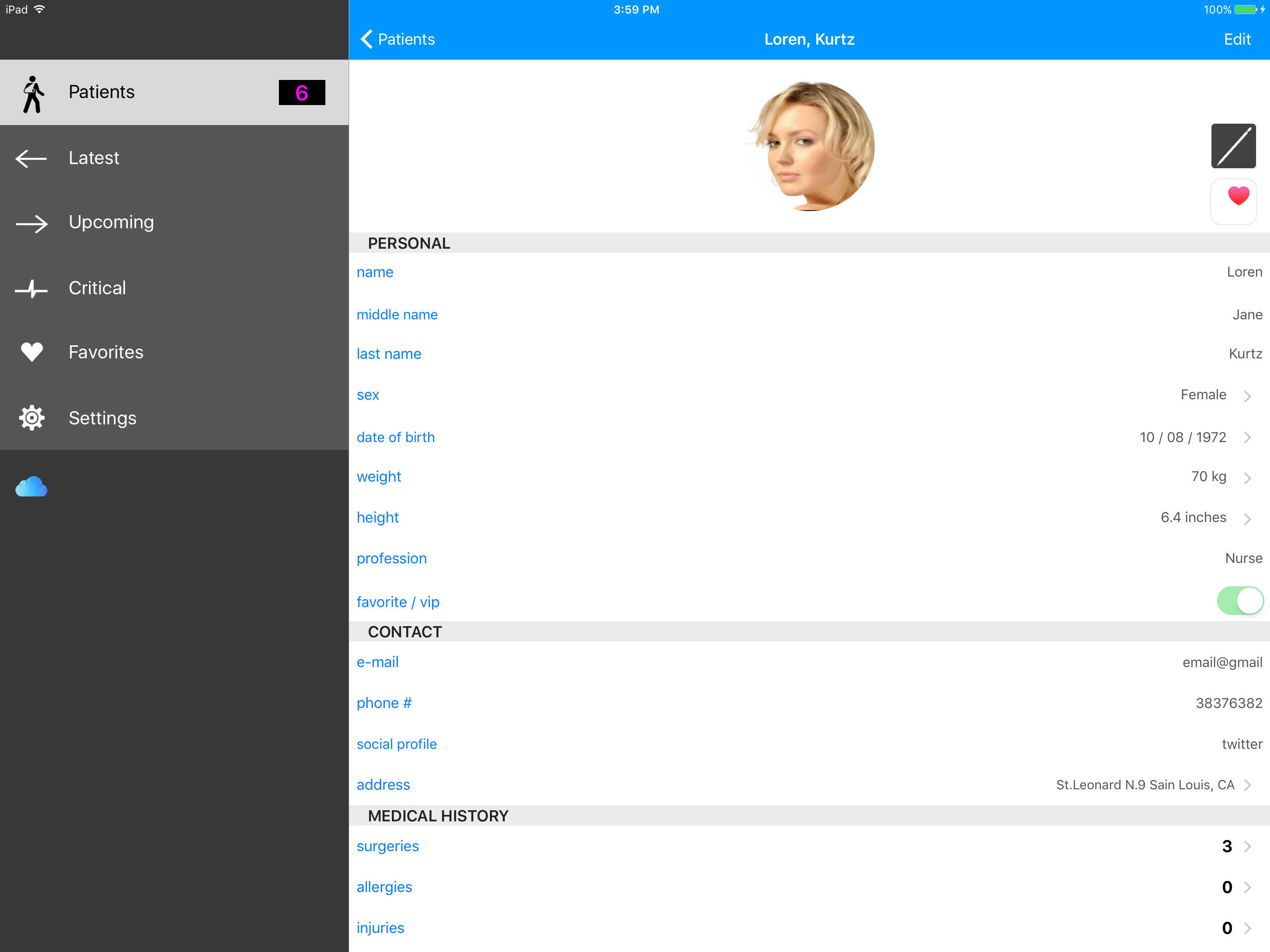This screenshot has width=1270, height=952.
Task: Click the heartbeat Critical icon
Action: coord(31,289)
